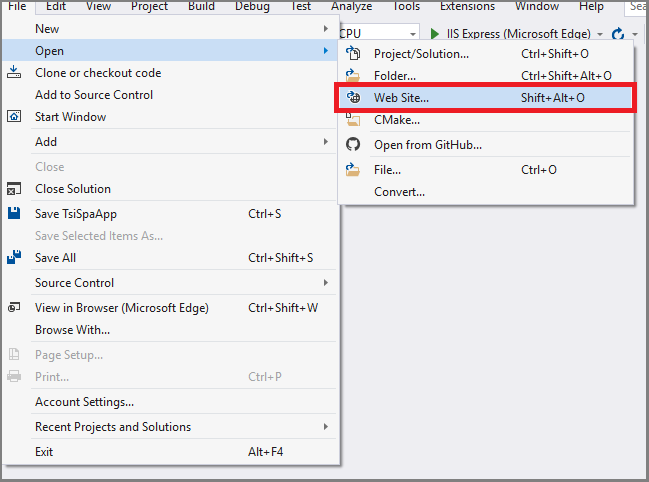Open the Build menu
This screenshot has width=649, height=482.
[x=202, y=6]
